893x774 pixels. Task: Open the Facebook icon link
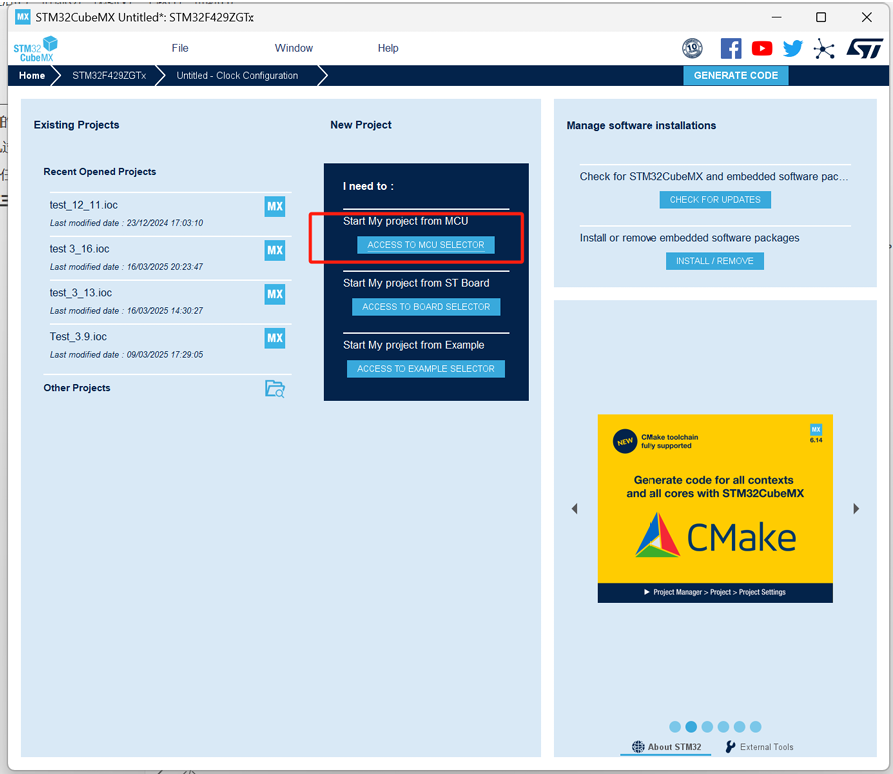[731, 48]
